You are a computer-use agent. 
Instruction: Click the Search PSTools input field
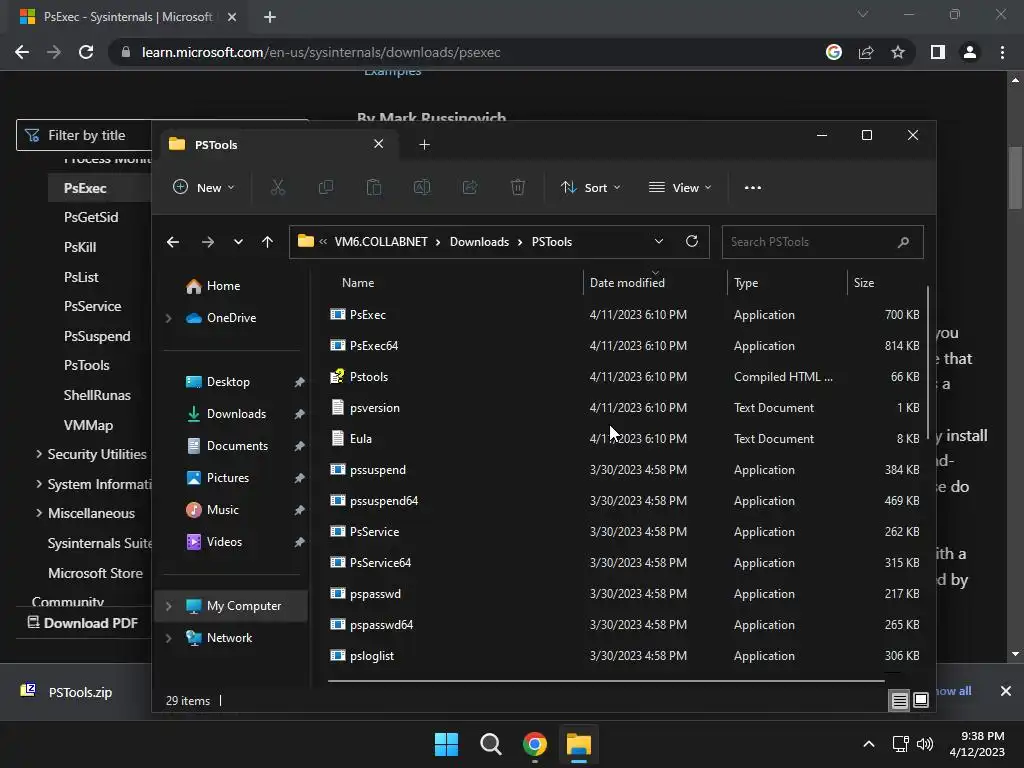[x=822, y=242]
